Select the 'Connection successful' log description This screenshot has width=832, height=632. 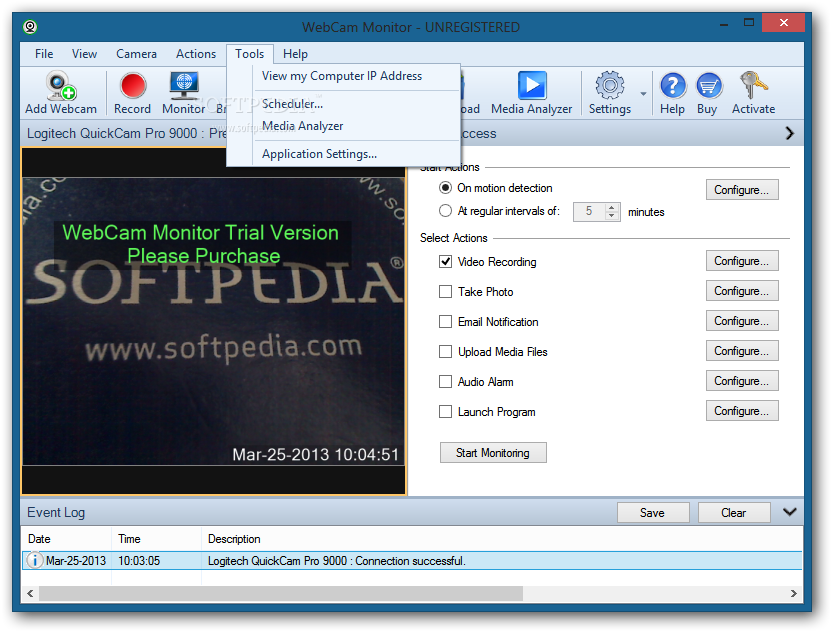click(x=336, y=561)
